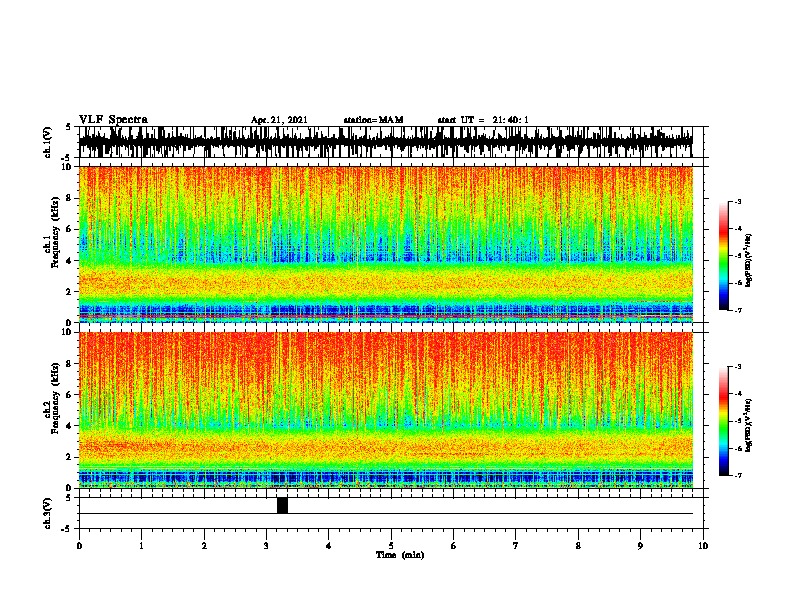Screen dimensions: 792x612
Task: Click time axis tick label '5'
Action: tap(391, 546)
